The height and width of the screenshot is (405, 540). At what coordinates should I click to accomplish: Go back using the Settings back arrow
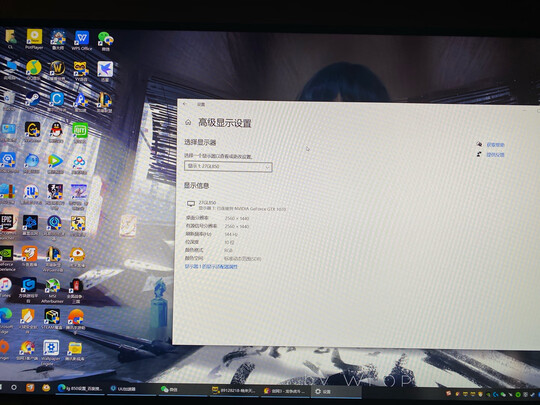(x=185, y=104)
